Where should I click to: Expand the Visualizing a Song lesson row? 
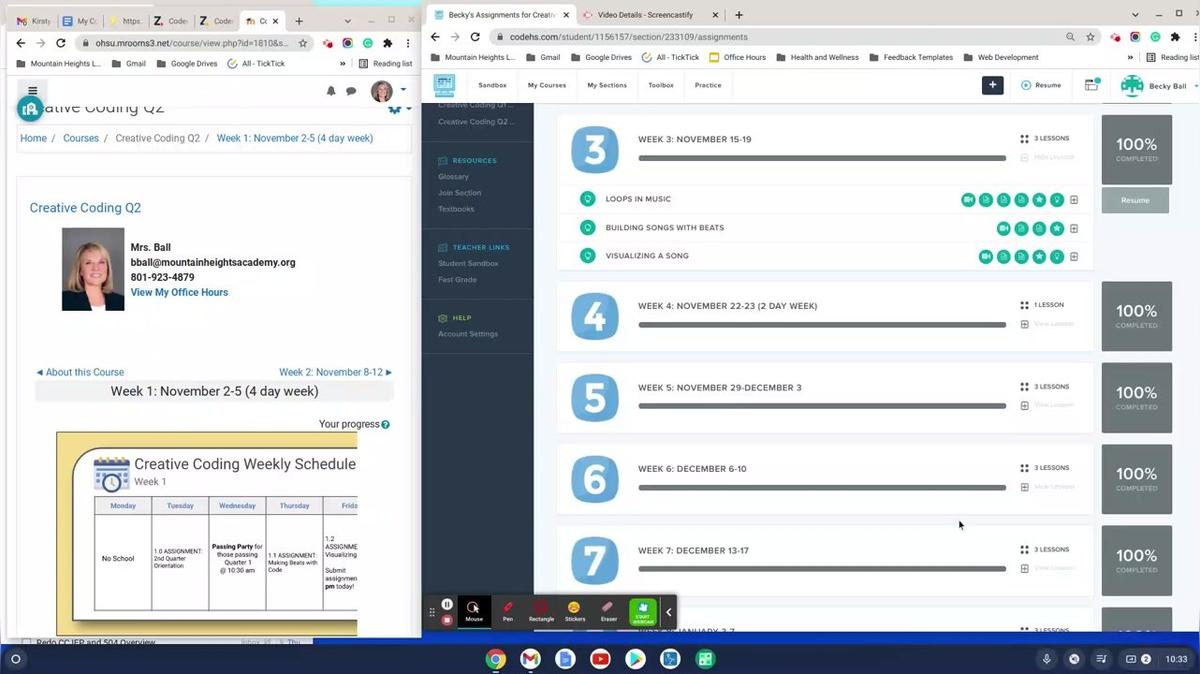click(x=1074, y=257)
